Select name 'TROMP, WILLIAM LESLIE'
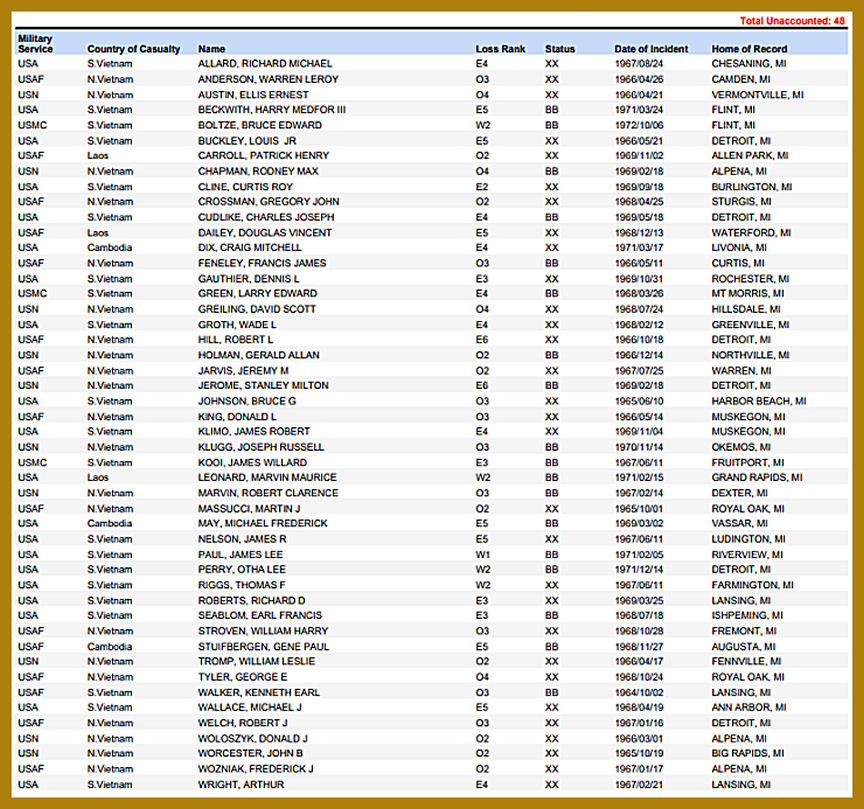 (x=257, y=661)
